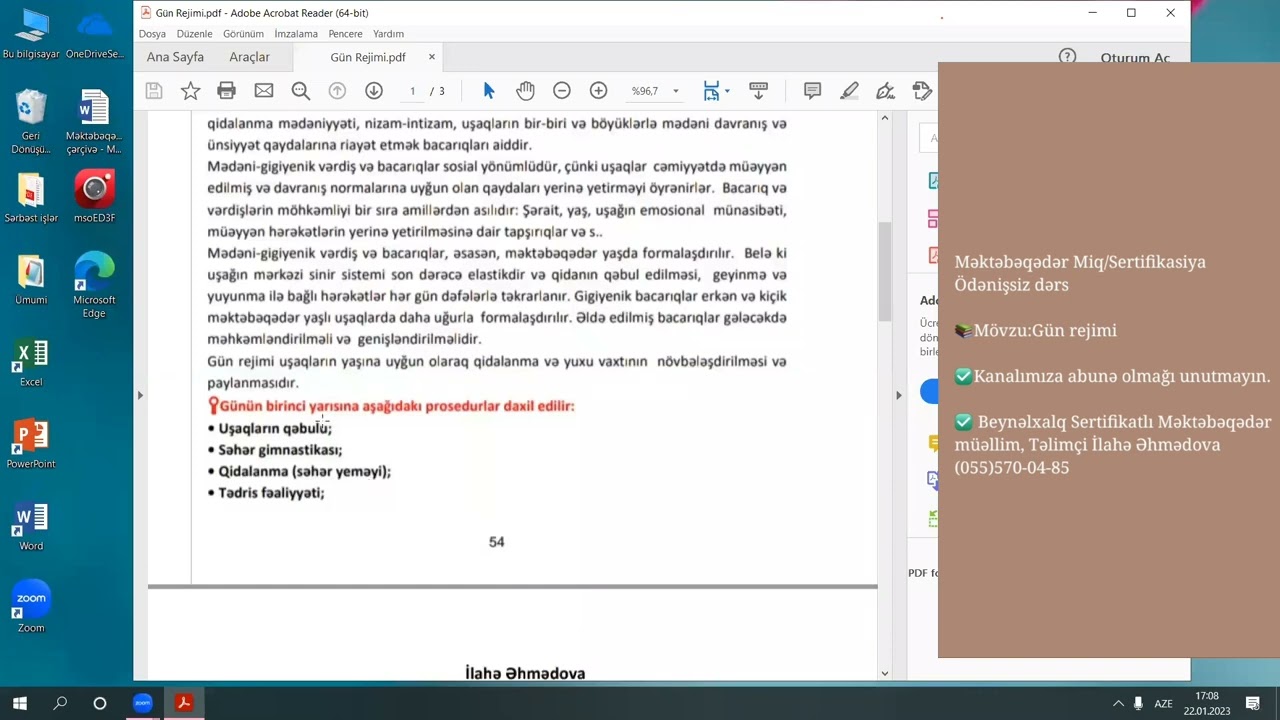The height and width of the screenshot is (720, 1280).
Task: Go to the previous page with the up arrow
Action: pos(337,91)
